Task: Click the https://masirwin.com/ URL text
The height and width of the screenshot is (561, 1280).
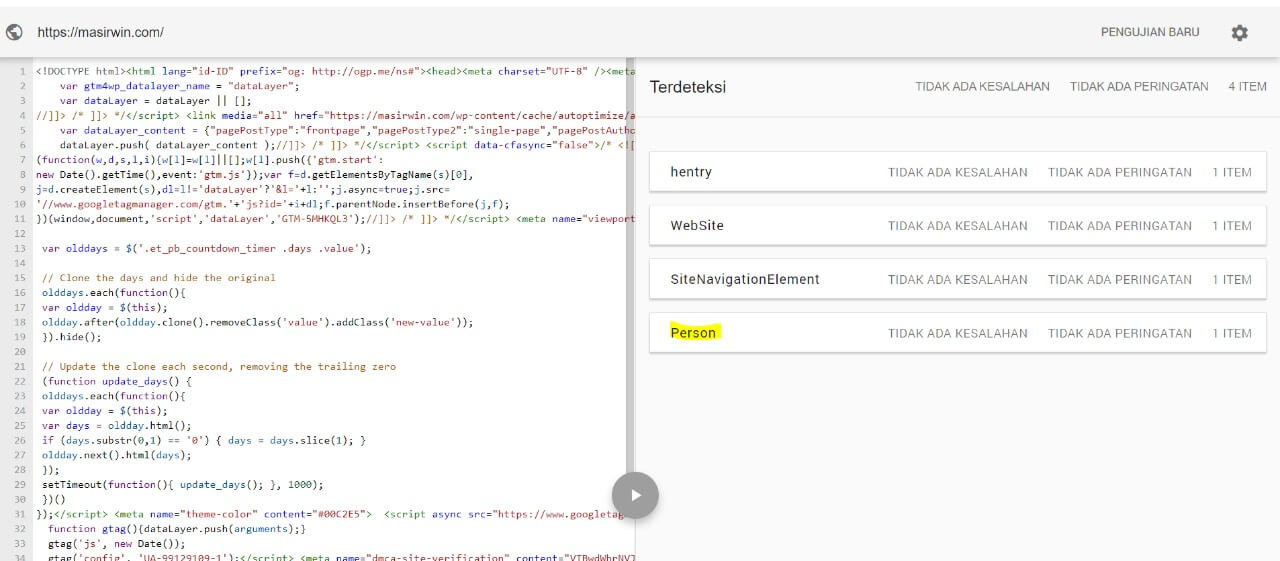Action: tap(100, 32)
